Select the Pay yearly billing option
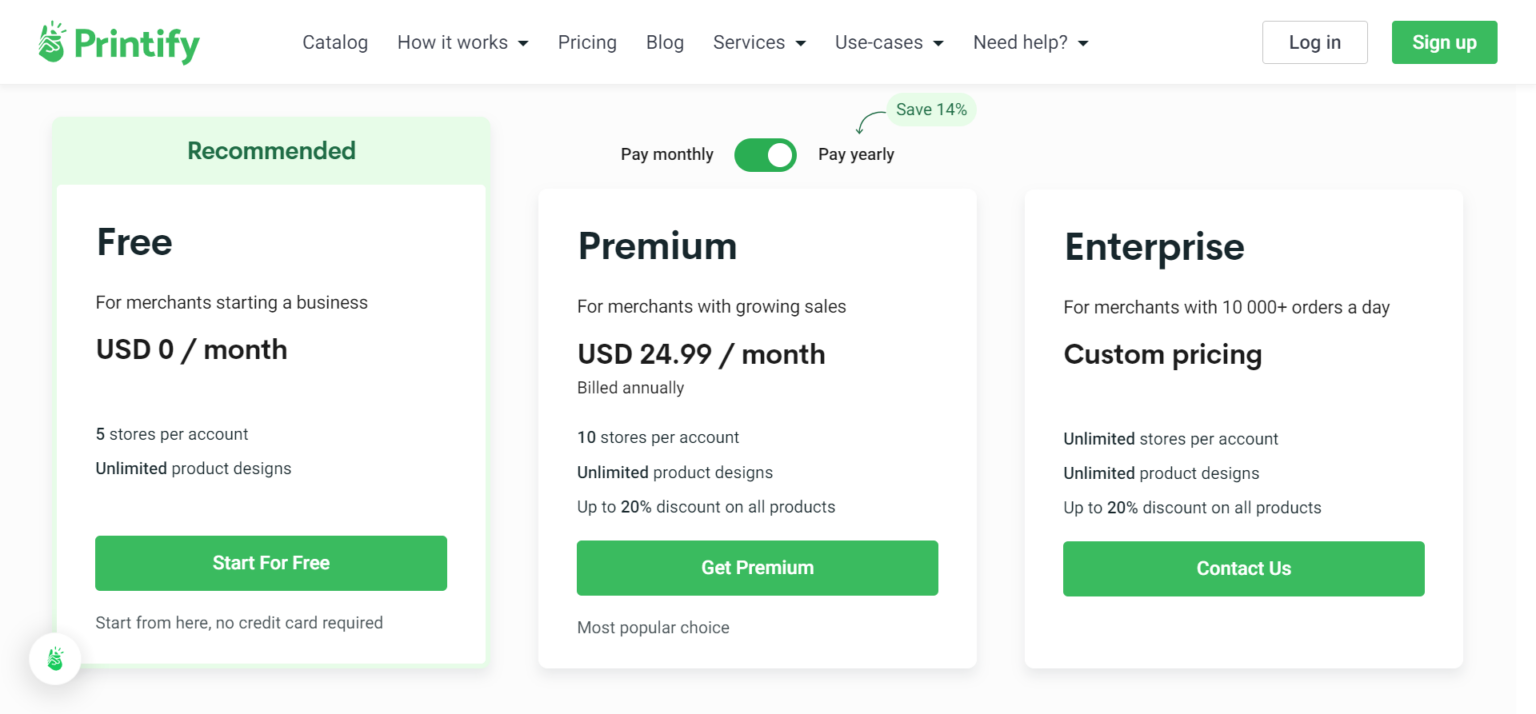 [856, 155]
